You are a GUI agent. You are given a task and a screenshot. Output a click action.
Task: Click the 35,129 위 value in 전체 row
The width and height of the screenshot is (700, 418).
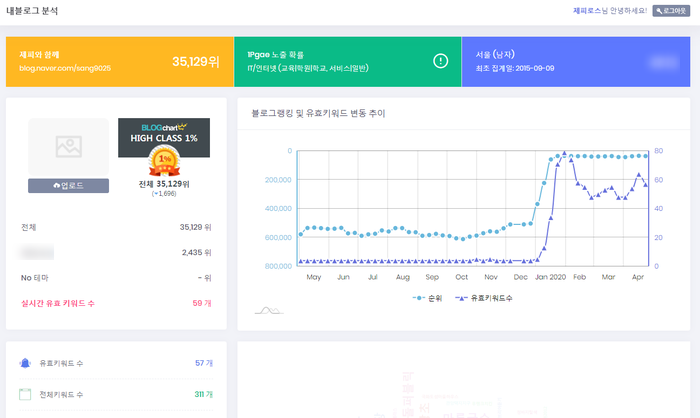[196, 227]
